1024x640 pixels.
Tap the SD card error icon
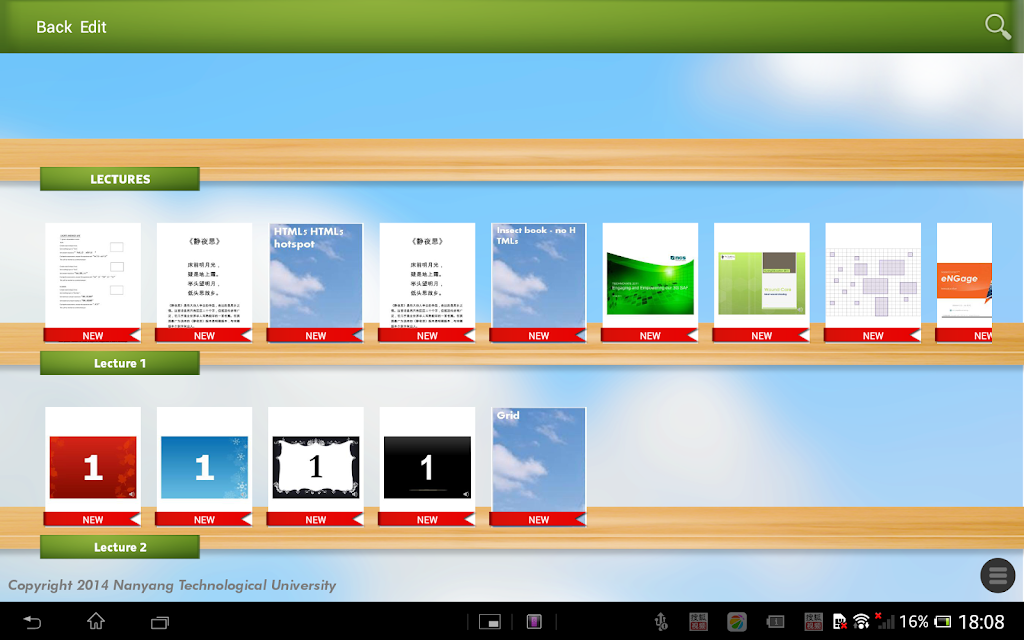tap(839, 622)
